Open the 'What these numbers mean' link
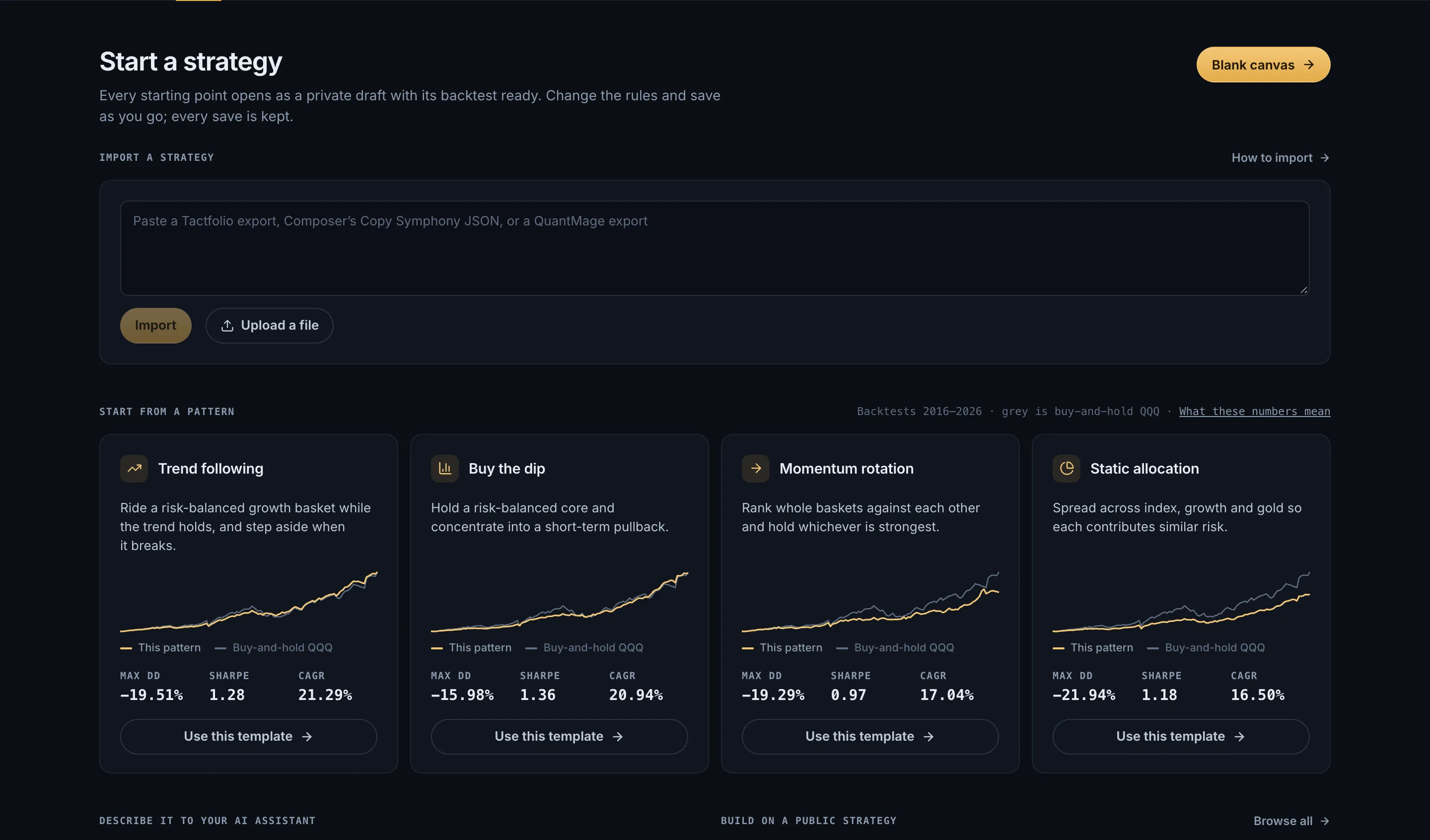The height and width of the screenshot is (840, 1430). tap(1254, 412)
